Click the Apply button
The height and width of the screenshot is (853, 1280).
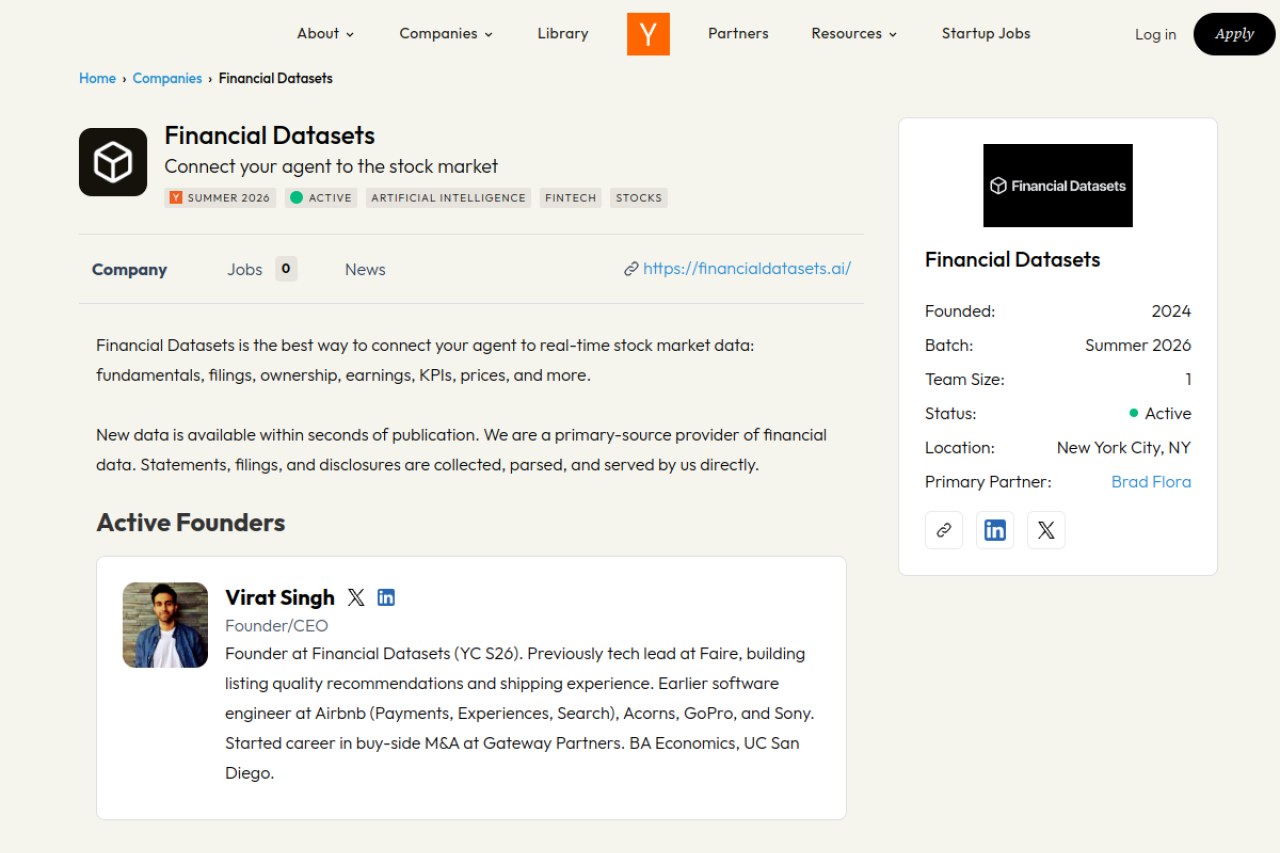click(x=1234, y=34)
